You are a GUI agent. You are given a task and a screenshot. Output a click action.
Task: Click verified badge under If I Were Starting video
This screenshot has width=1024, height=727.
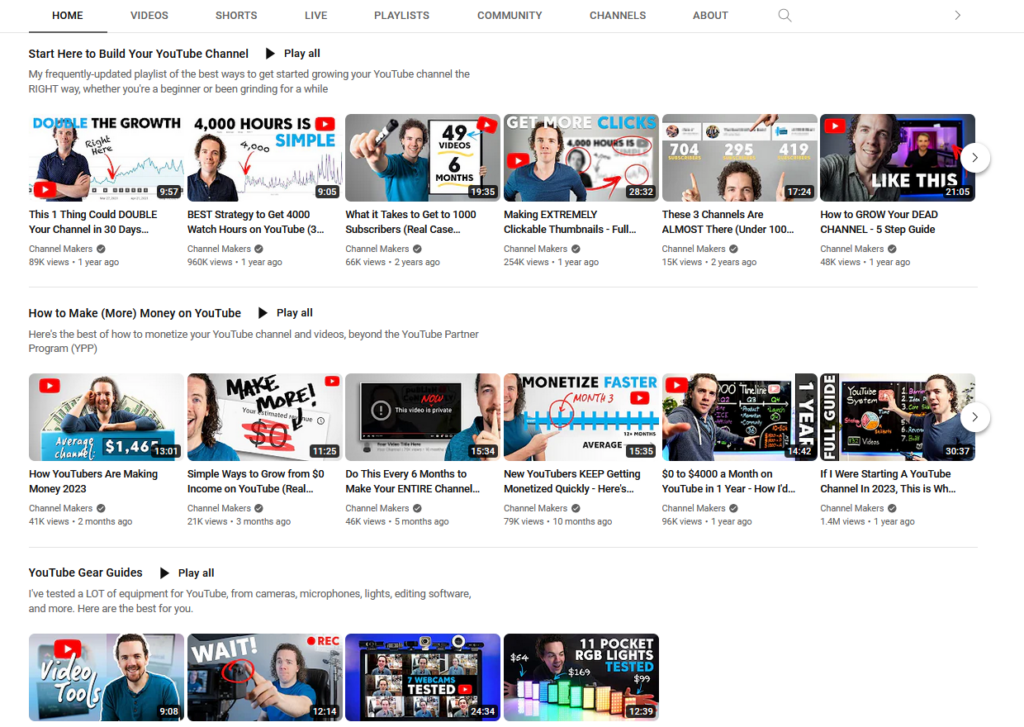[x=890, y=508]
